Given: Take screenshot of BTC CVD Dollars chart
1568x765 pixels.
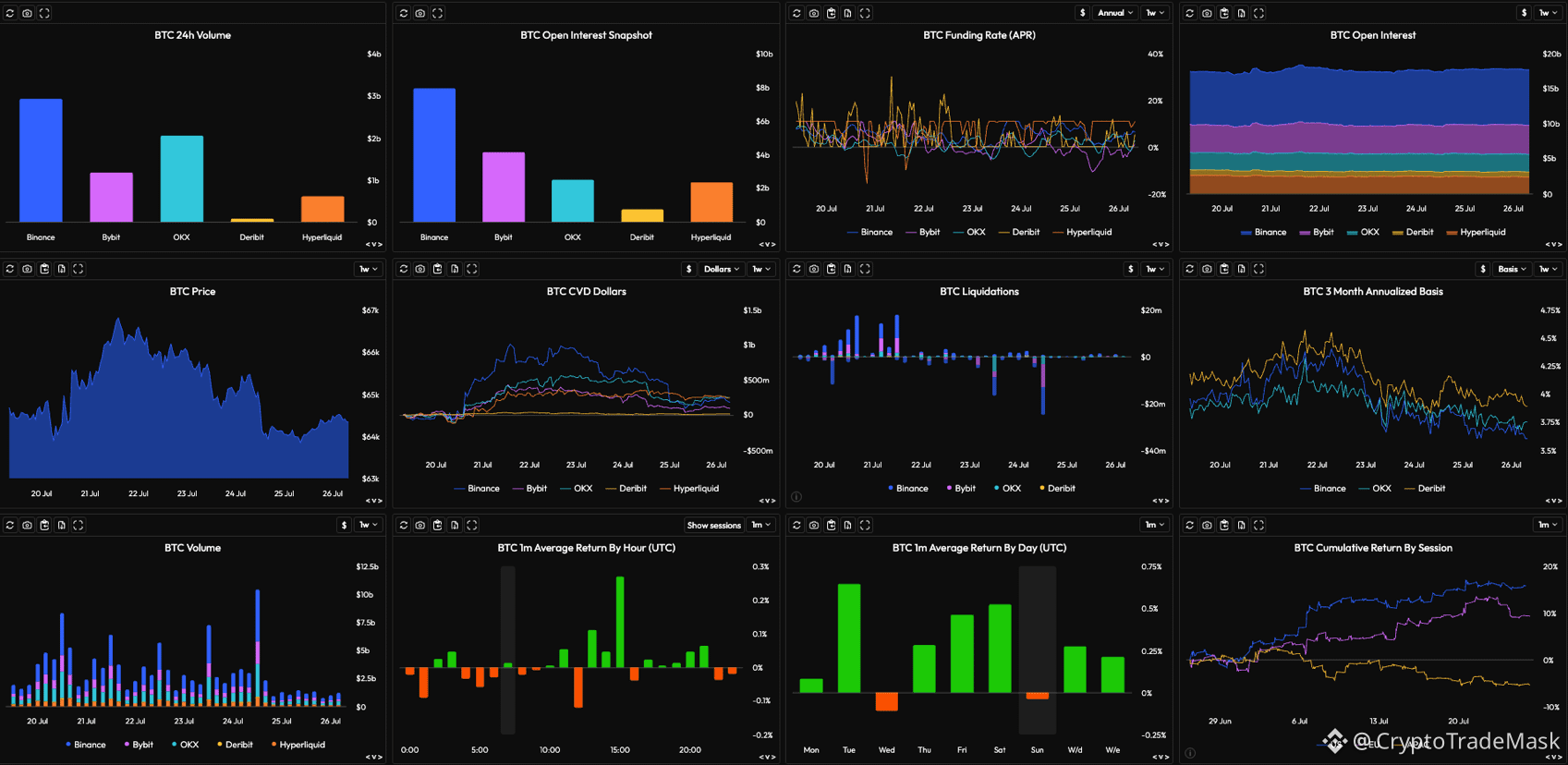Looking at the screenshot, I should tap(420, 269).
